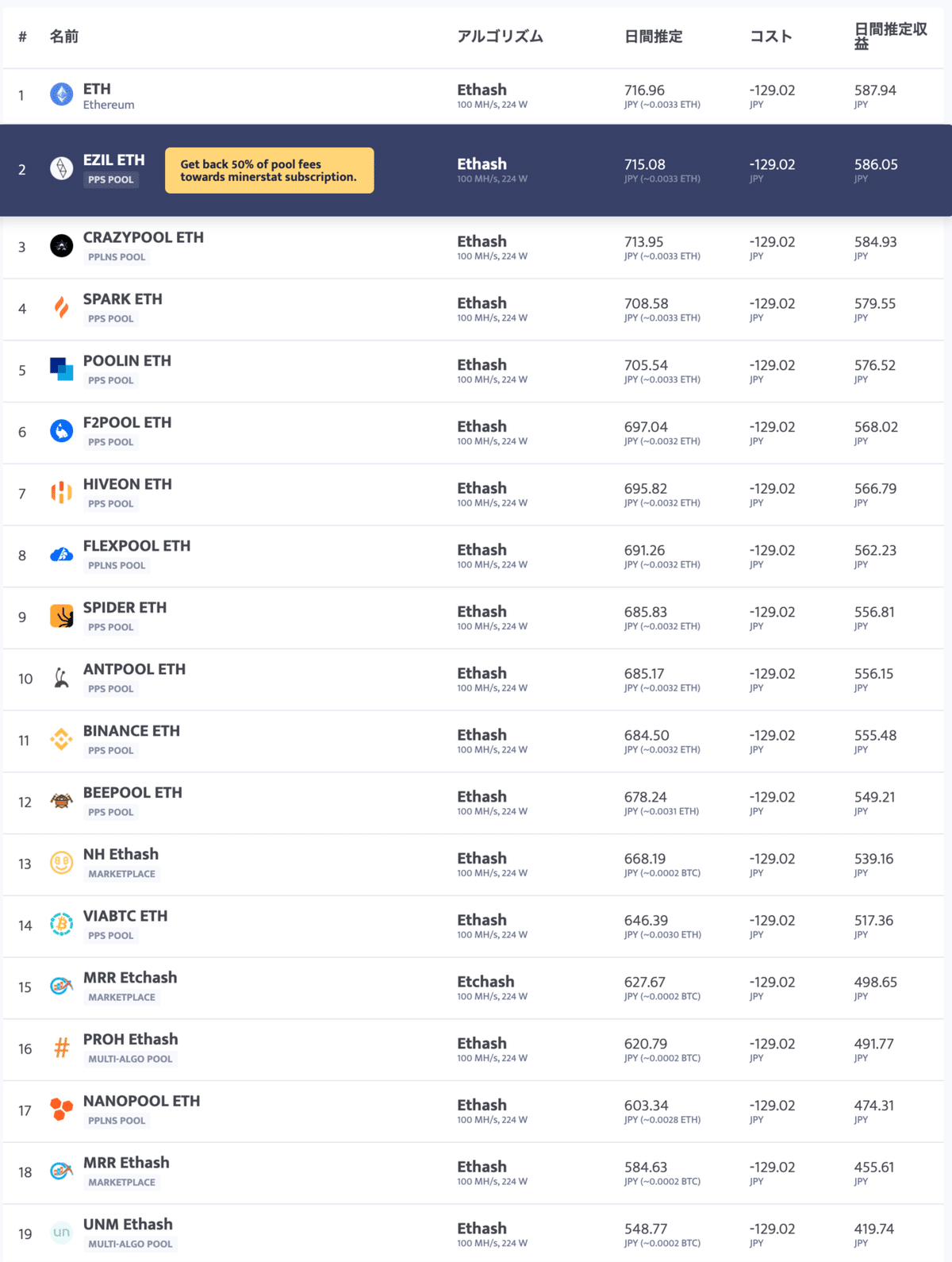Screen dimensions: 952x1262
Task: Sort by the 日間推定収益 column header
Action: (x=890, y=37)
